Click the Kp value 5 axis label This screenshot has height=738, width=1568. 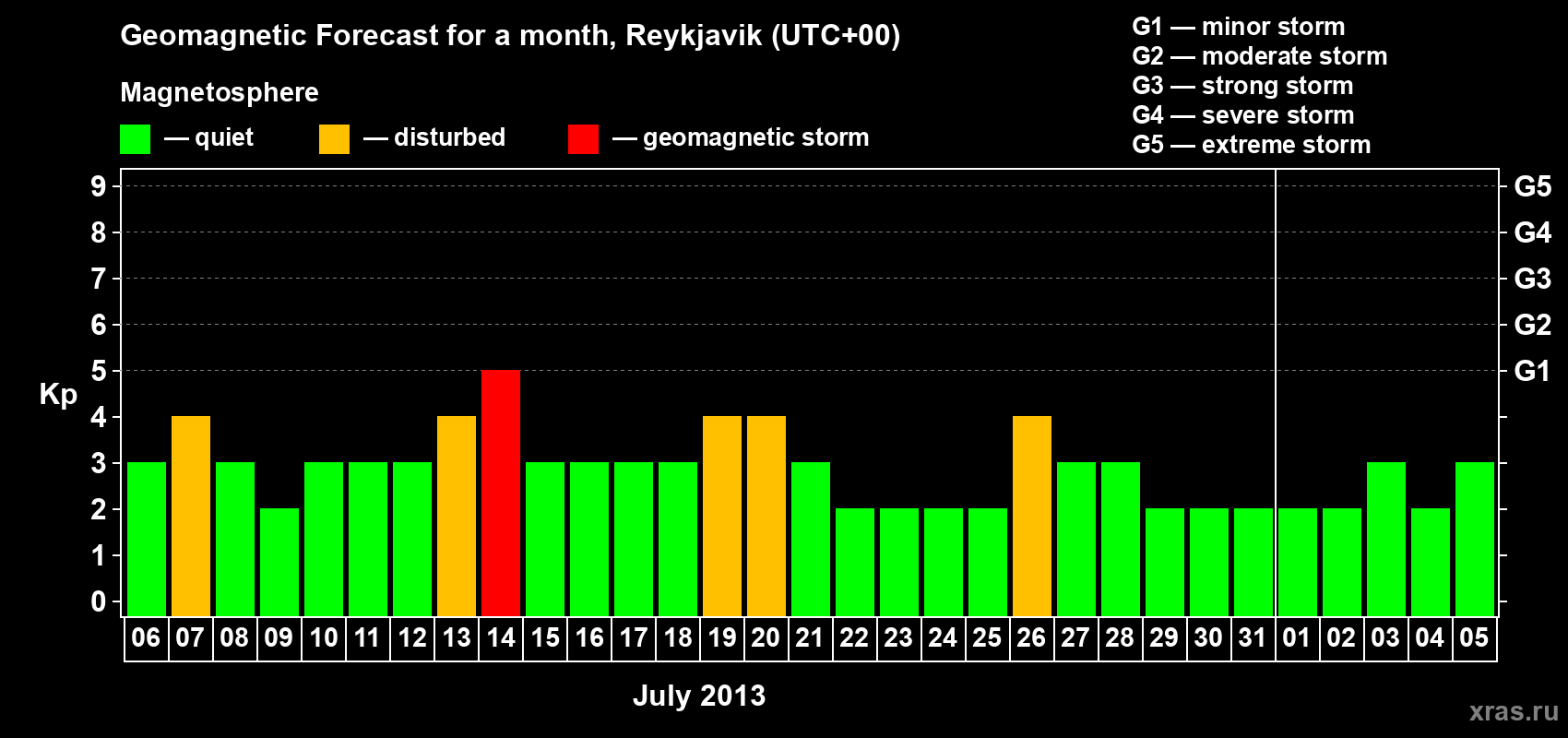[x=99, y=371]
